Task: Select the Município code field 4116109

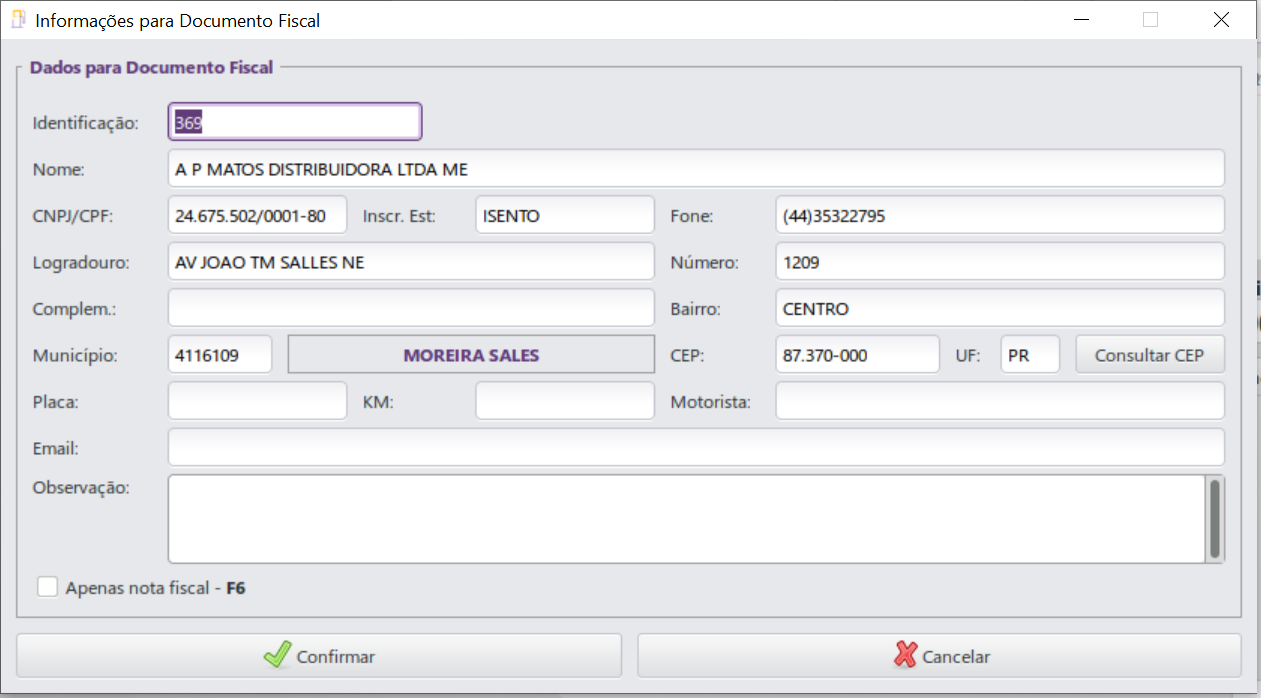Action: coord(220,355)
